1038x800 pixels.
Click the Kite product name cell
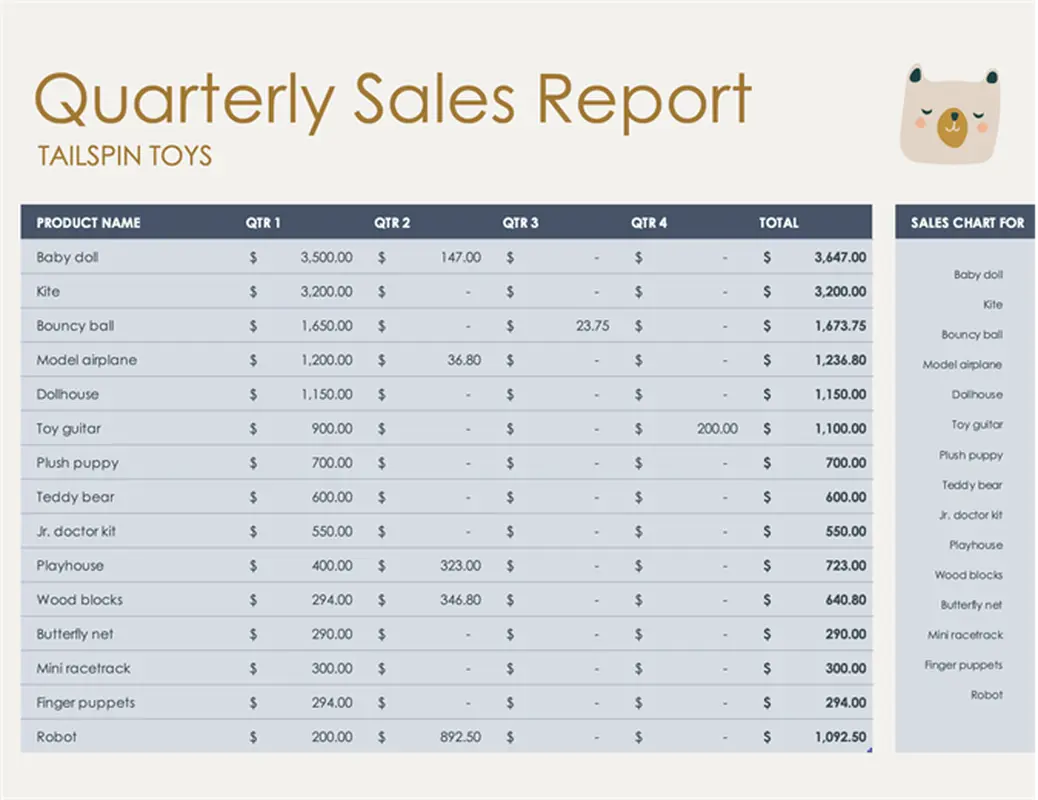tap(48, 292)
